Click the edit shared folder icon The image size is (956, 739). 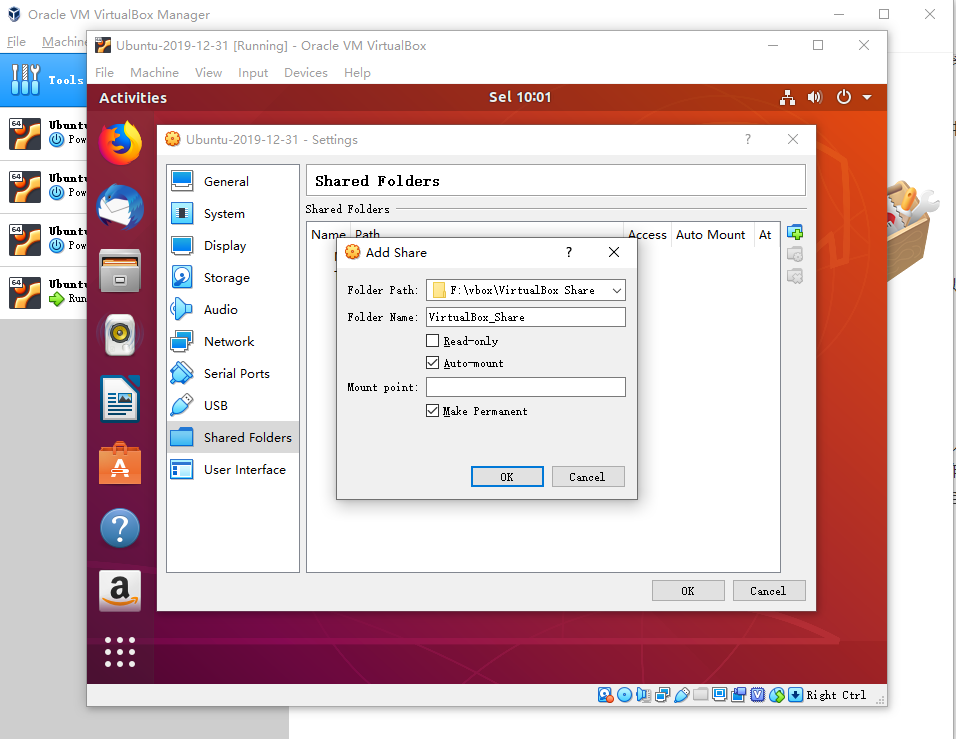(794, 254)
